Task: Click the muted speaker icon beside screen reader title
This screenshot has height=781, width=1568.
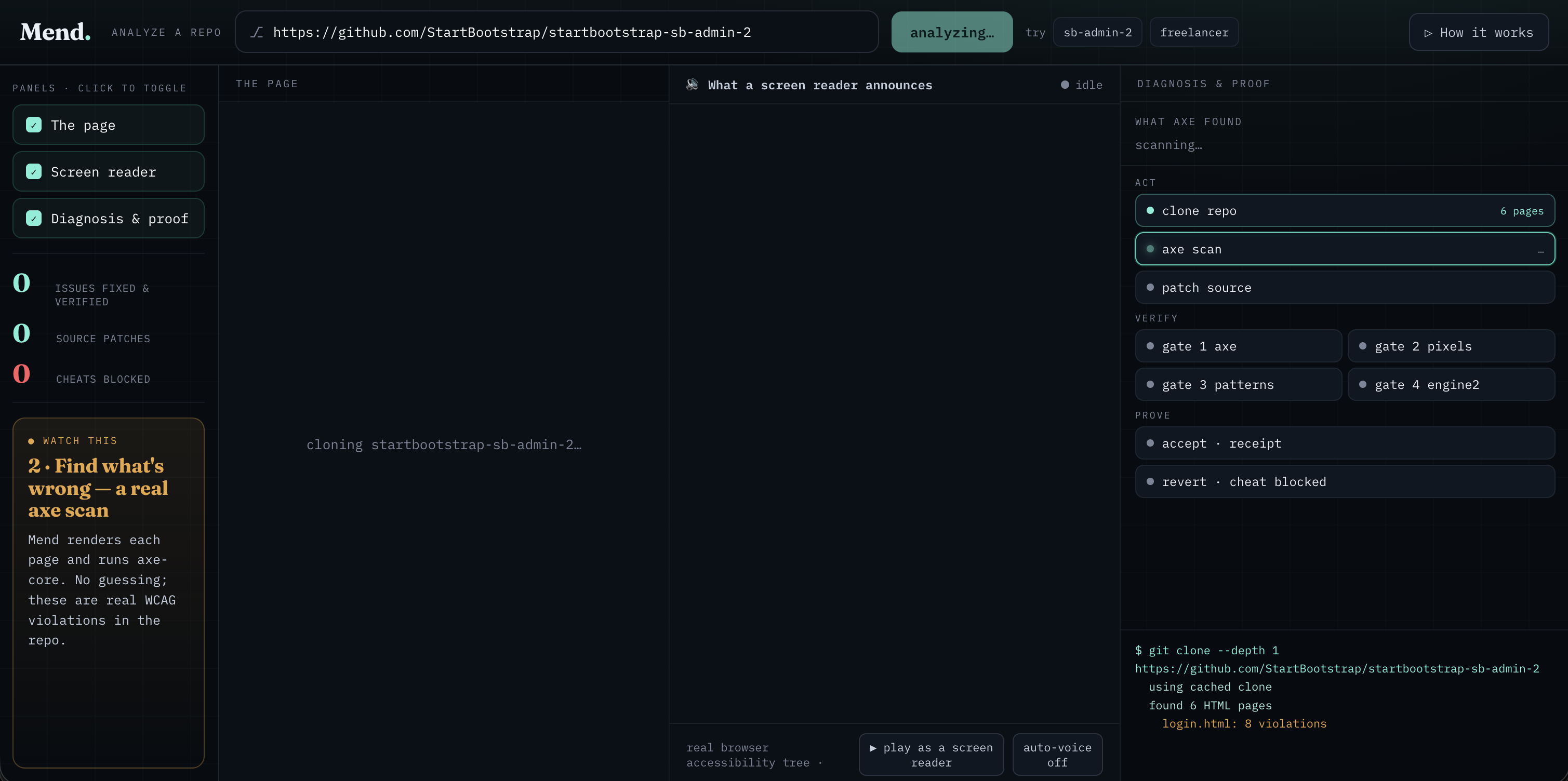Action: pos(692,85)
